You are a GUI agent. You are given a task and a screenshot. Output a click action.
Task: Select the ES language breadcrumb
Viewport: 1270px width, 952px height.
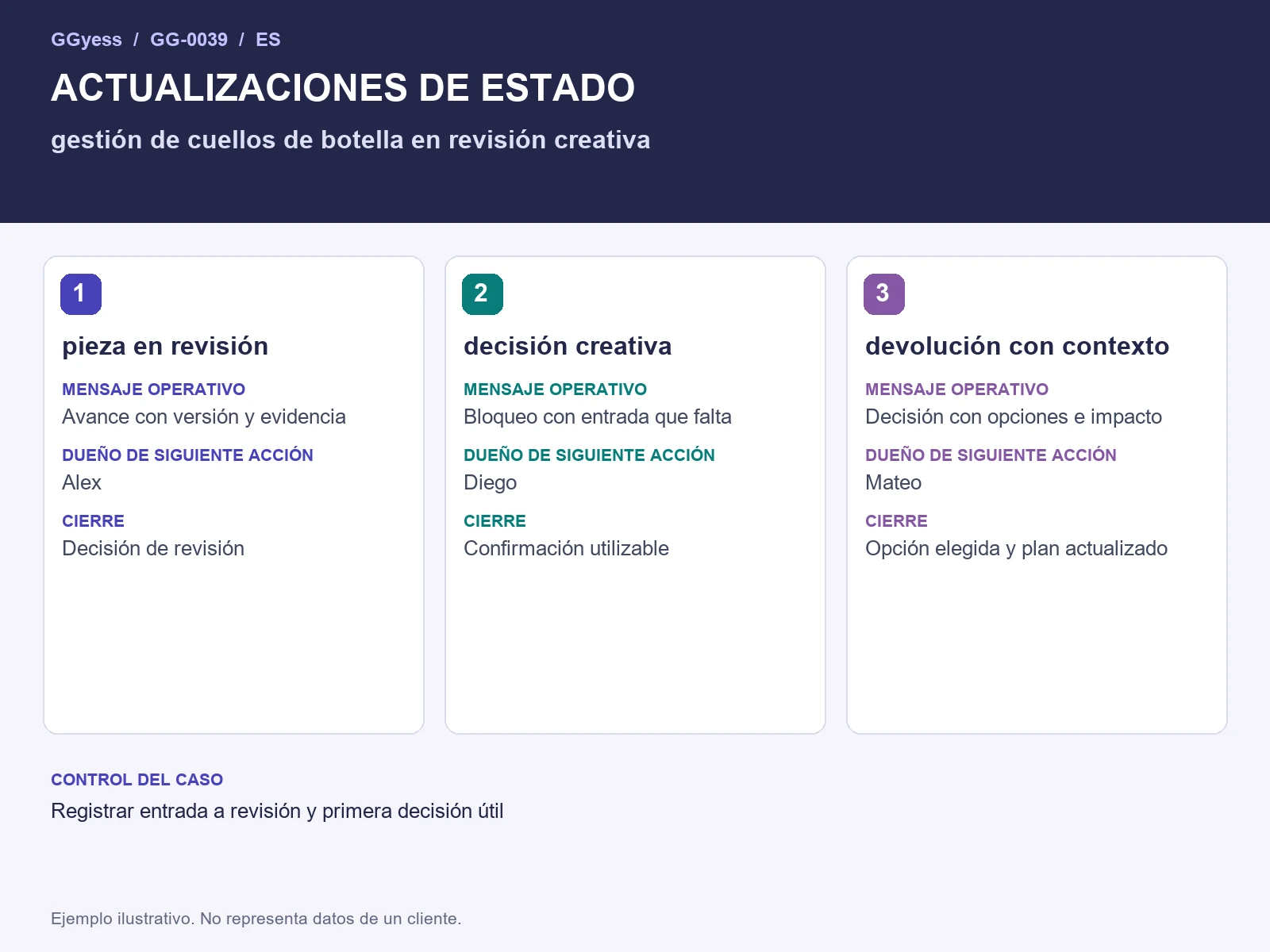click(267, 40)
